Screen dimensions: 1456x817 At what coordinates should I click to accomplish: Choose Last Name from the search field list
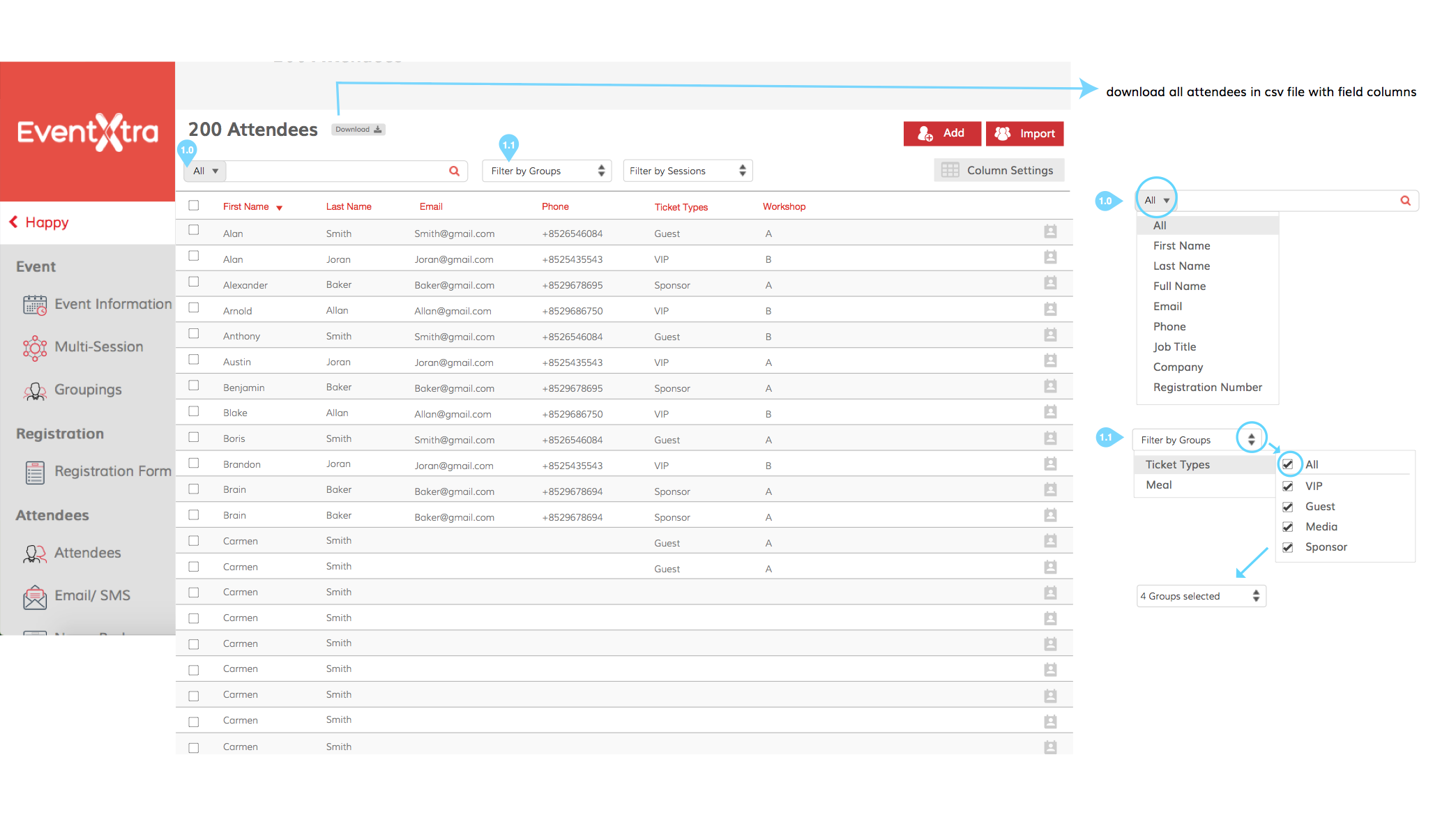1181,266
